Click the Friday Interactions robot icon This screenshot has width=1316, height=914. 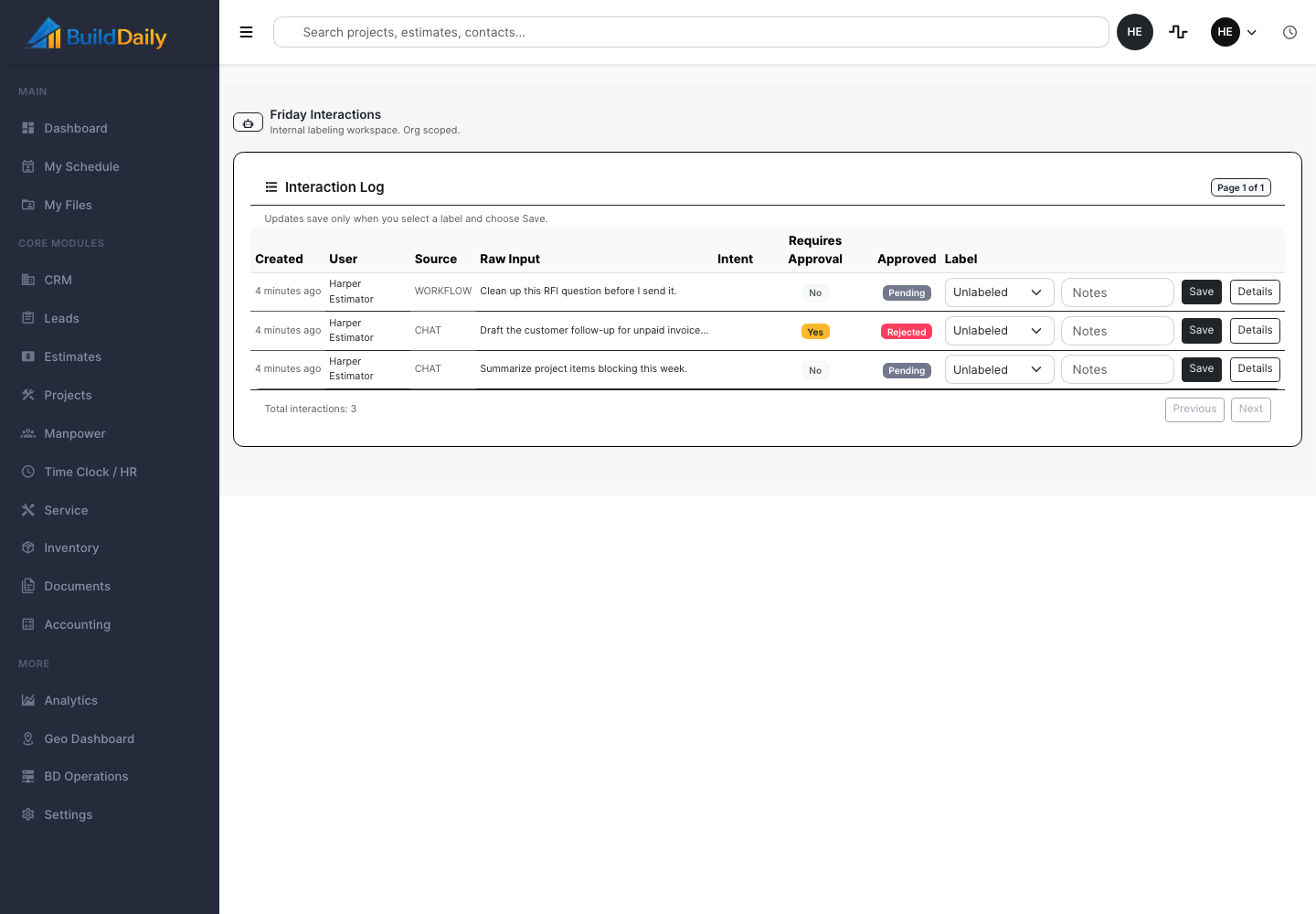point(248,122)
